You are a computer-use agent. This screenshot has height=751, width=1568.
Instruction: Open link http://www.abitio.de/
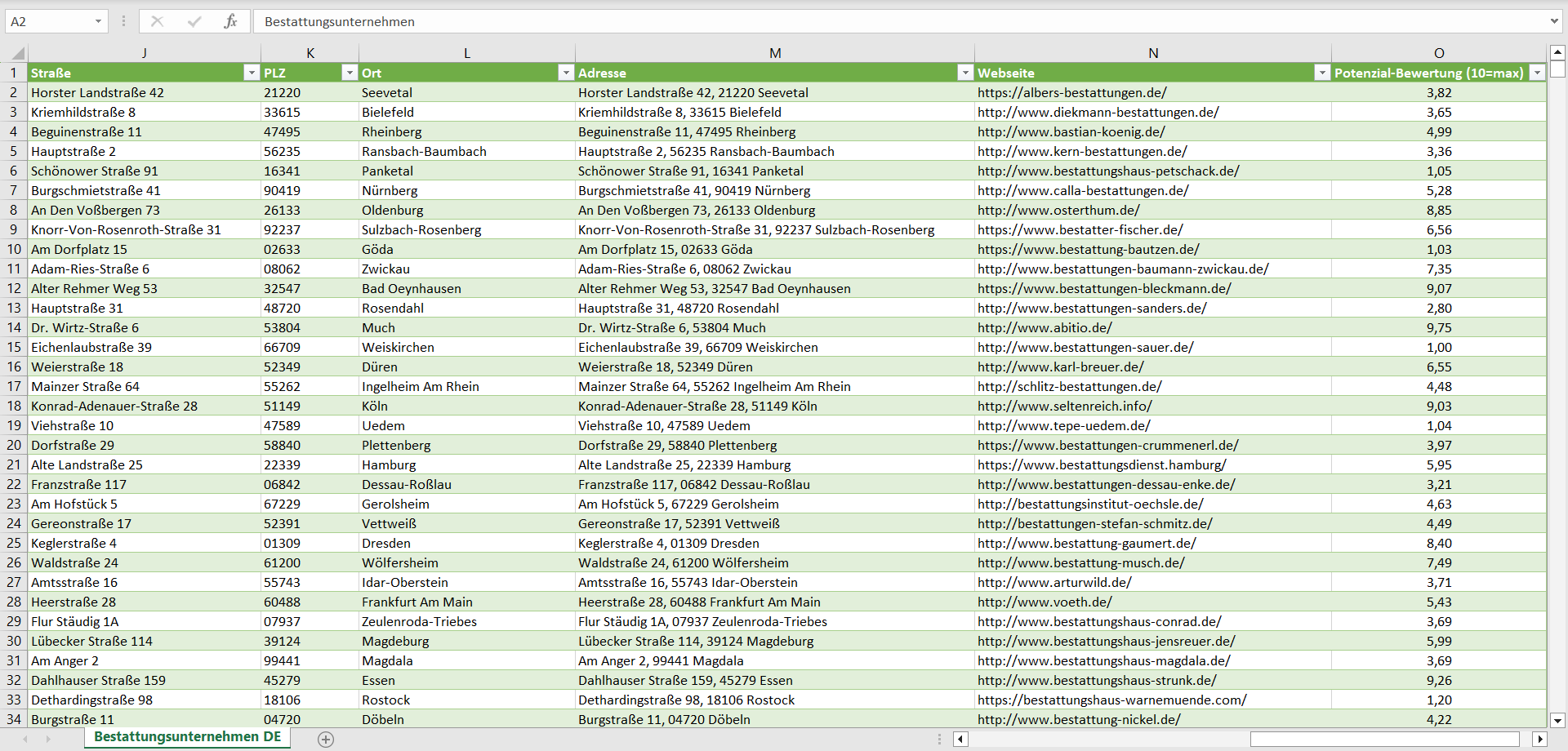click(1045, 327)
